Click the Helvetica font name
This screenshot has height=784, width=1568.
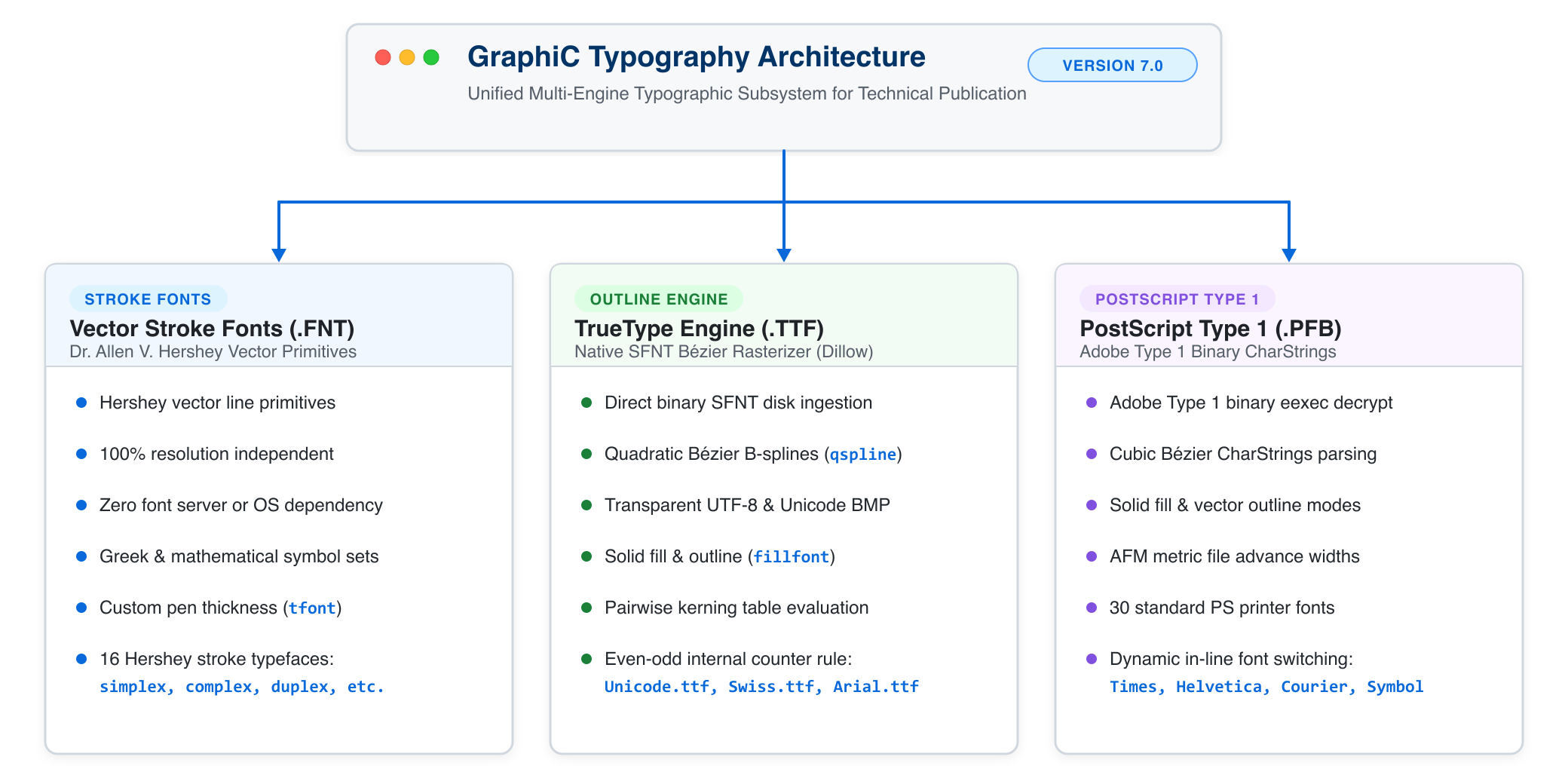tap(1219, 687)
